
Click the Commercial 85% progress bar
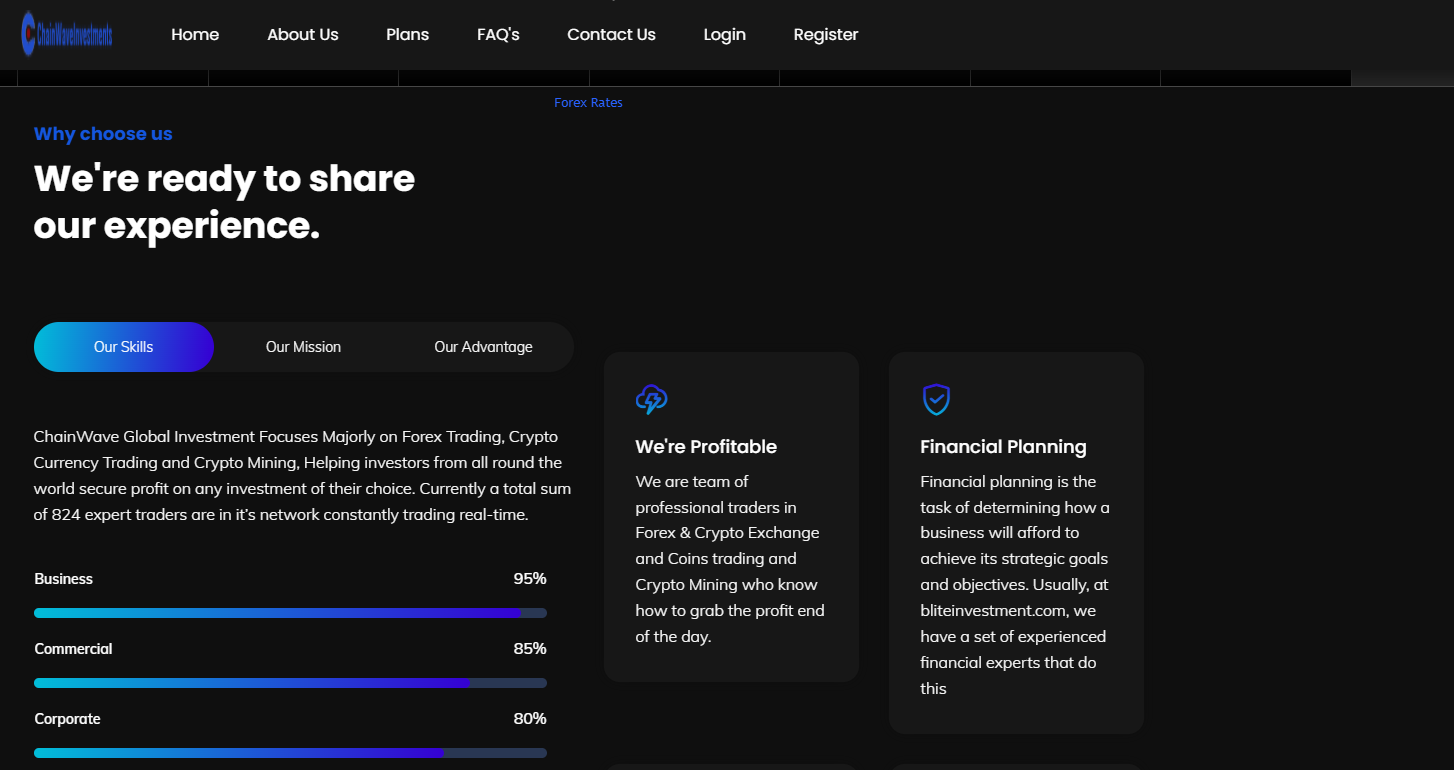click(290, 683)
